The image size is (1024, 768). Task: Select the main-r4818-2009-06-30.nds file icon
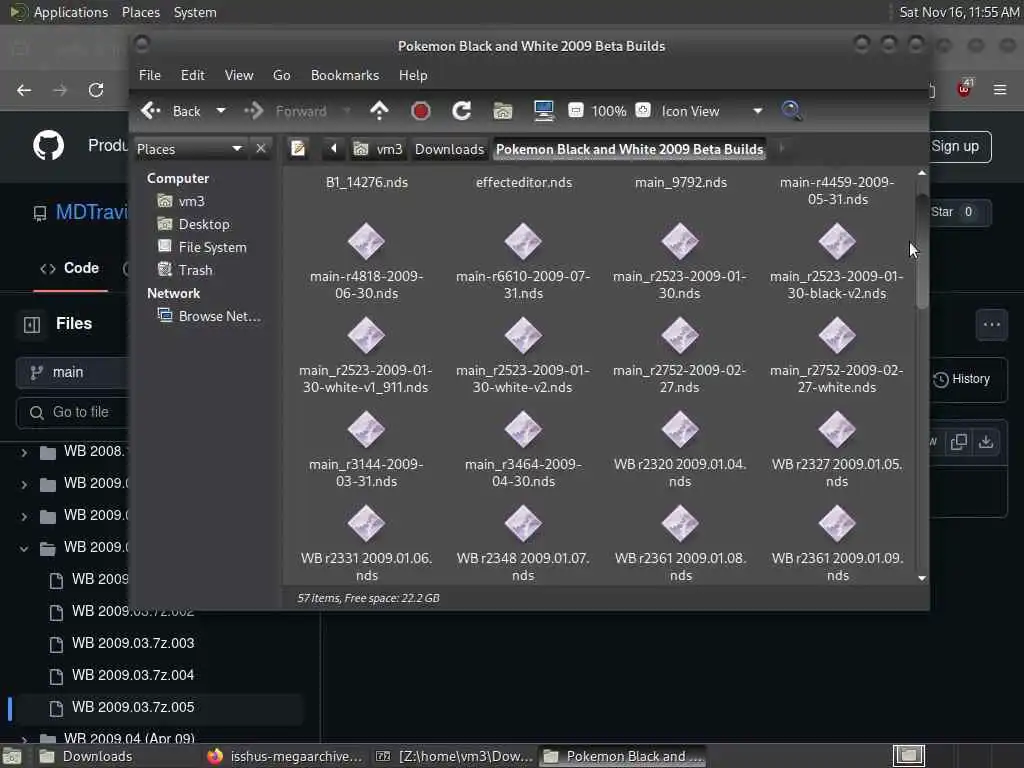[366, 241]
